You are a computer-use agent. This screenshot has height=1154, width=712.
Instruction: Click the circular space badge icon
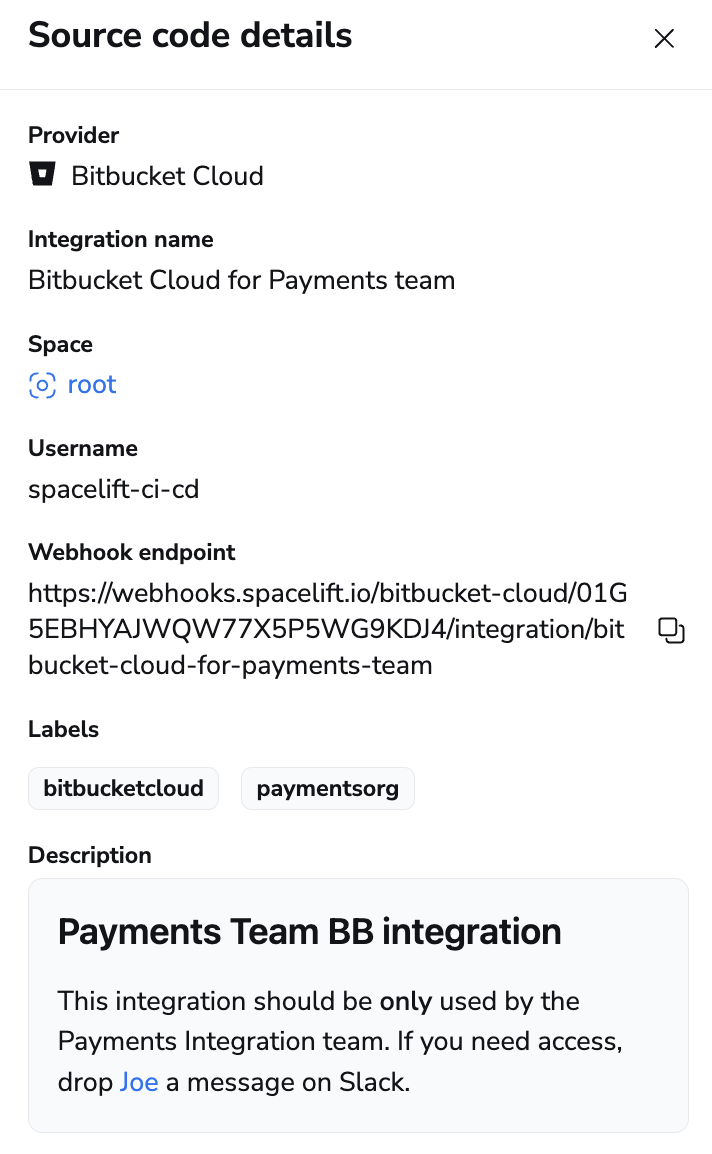(x=41, y=385)
